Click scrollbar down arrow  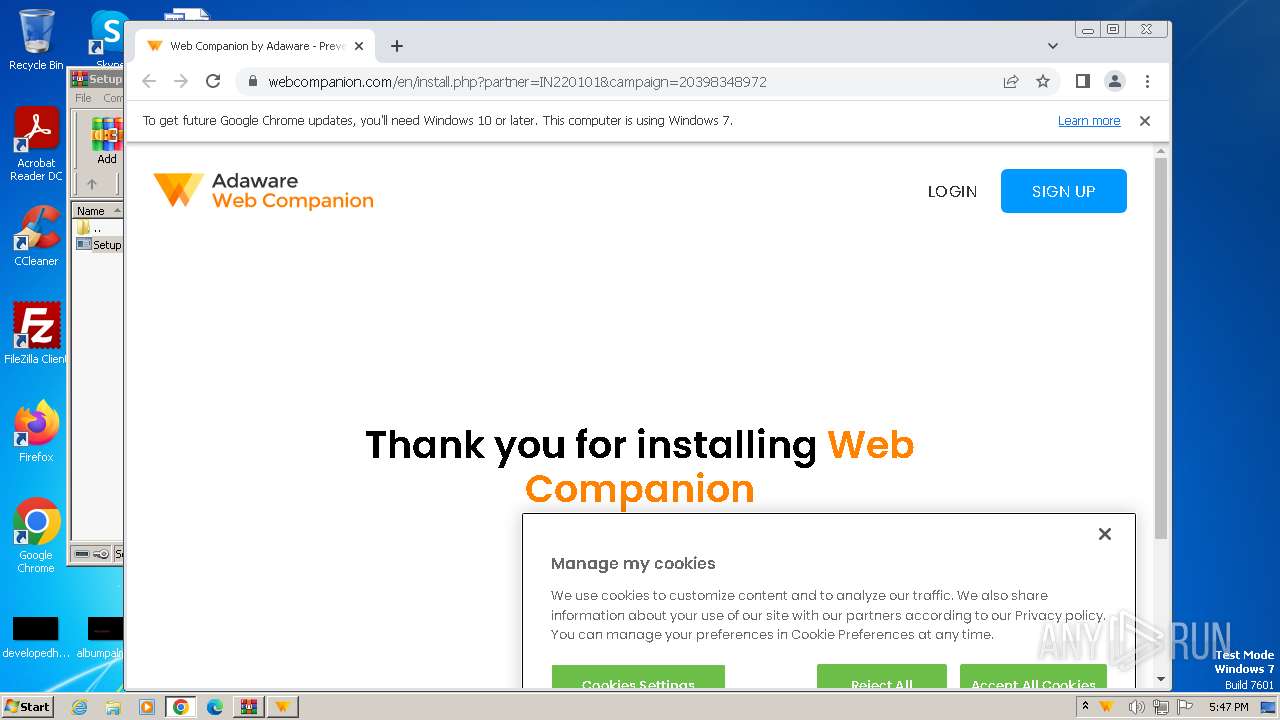tap(1161, 679)
